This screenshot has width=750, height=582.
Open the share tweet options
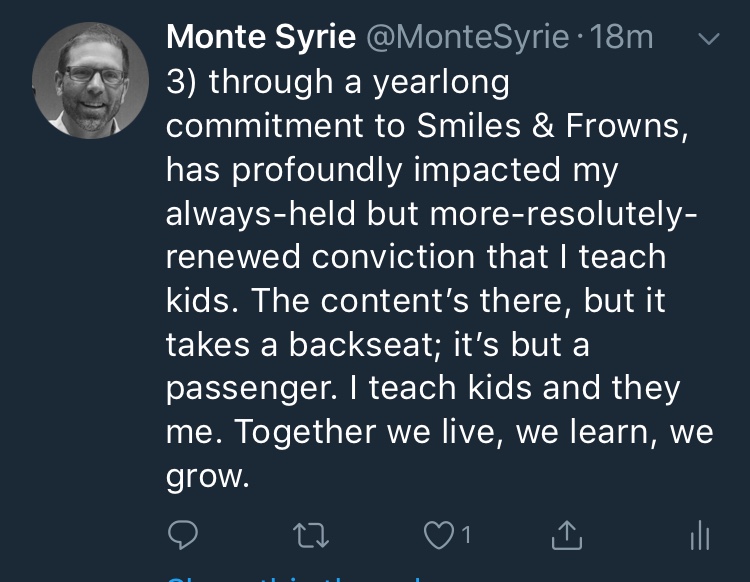pyautogui.click(x=567, y=537)
